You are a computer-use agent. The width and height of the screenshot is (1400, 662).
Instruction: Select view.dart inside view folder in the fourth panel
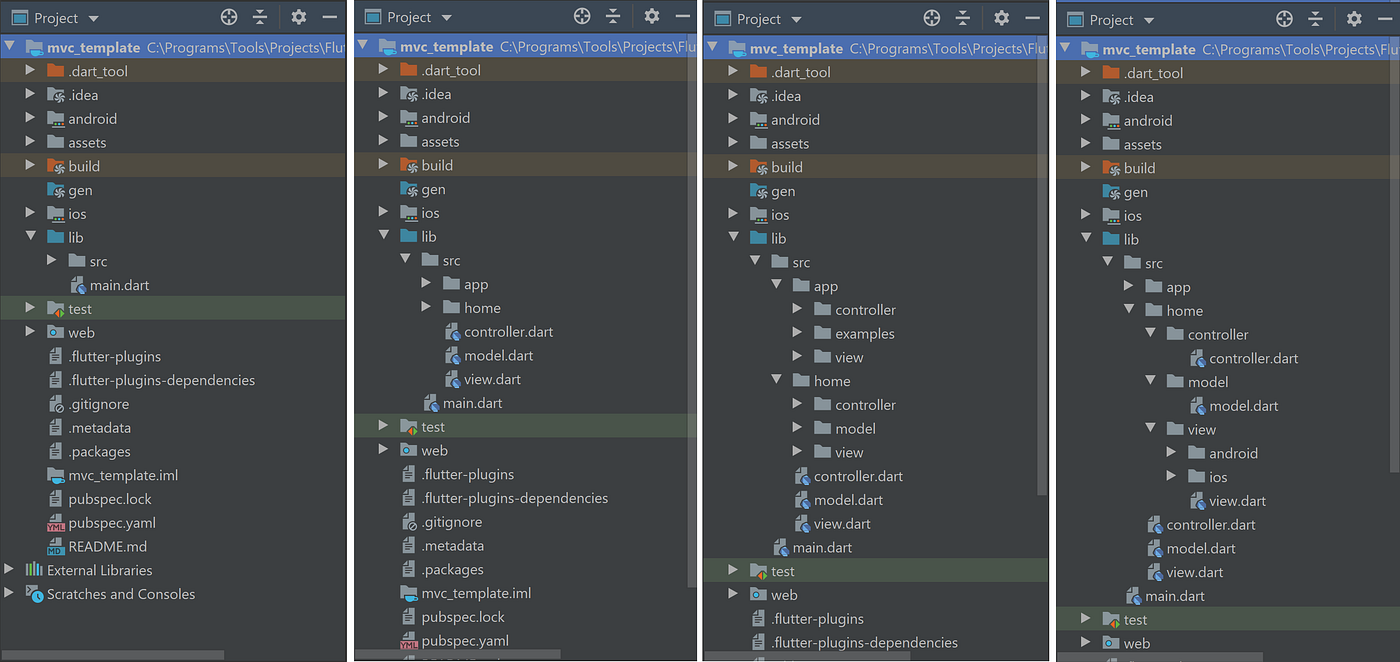tap(1238, 501)
